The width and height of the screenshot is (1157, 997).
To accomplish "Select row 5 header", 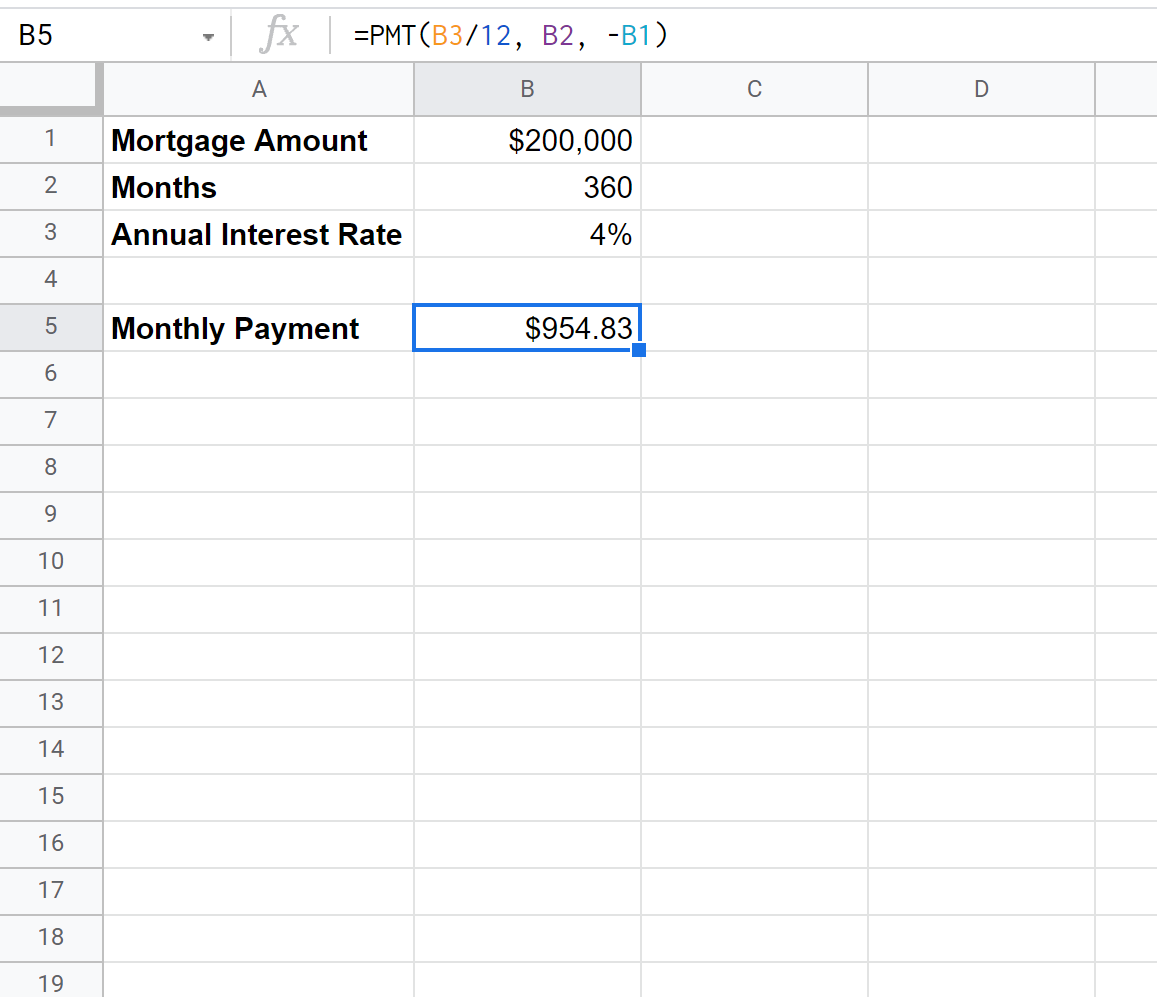I will (x=51, y=328).
